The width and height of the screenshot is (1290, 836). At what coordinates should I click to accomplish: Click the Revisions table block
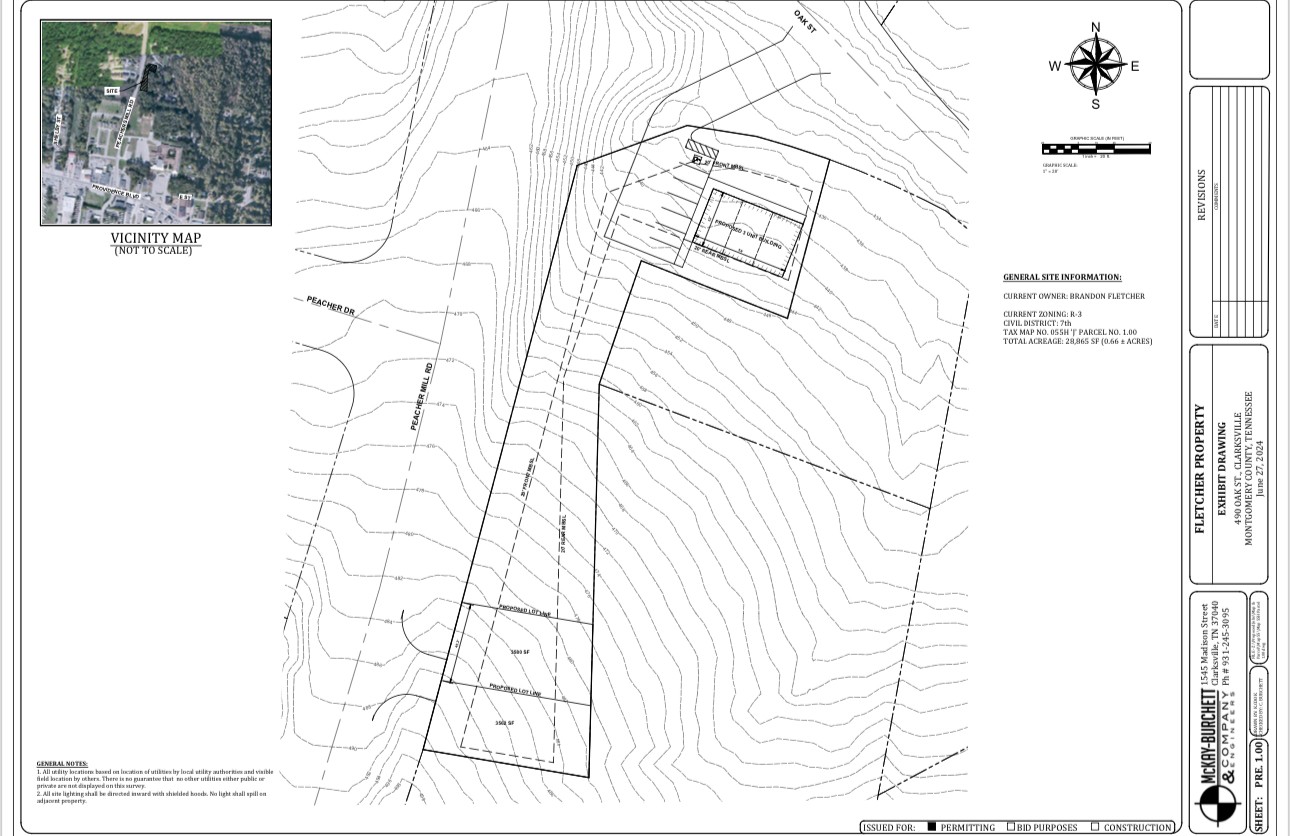1228,210
